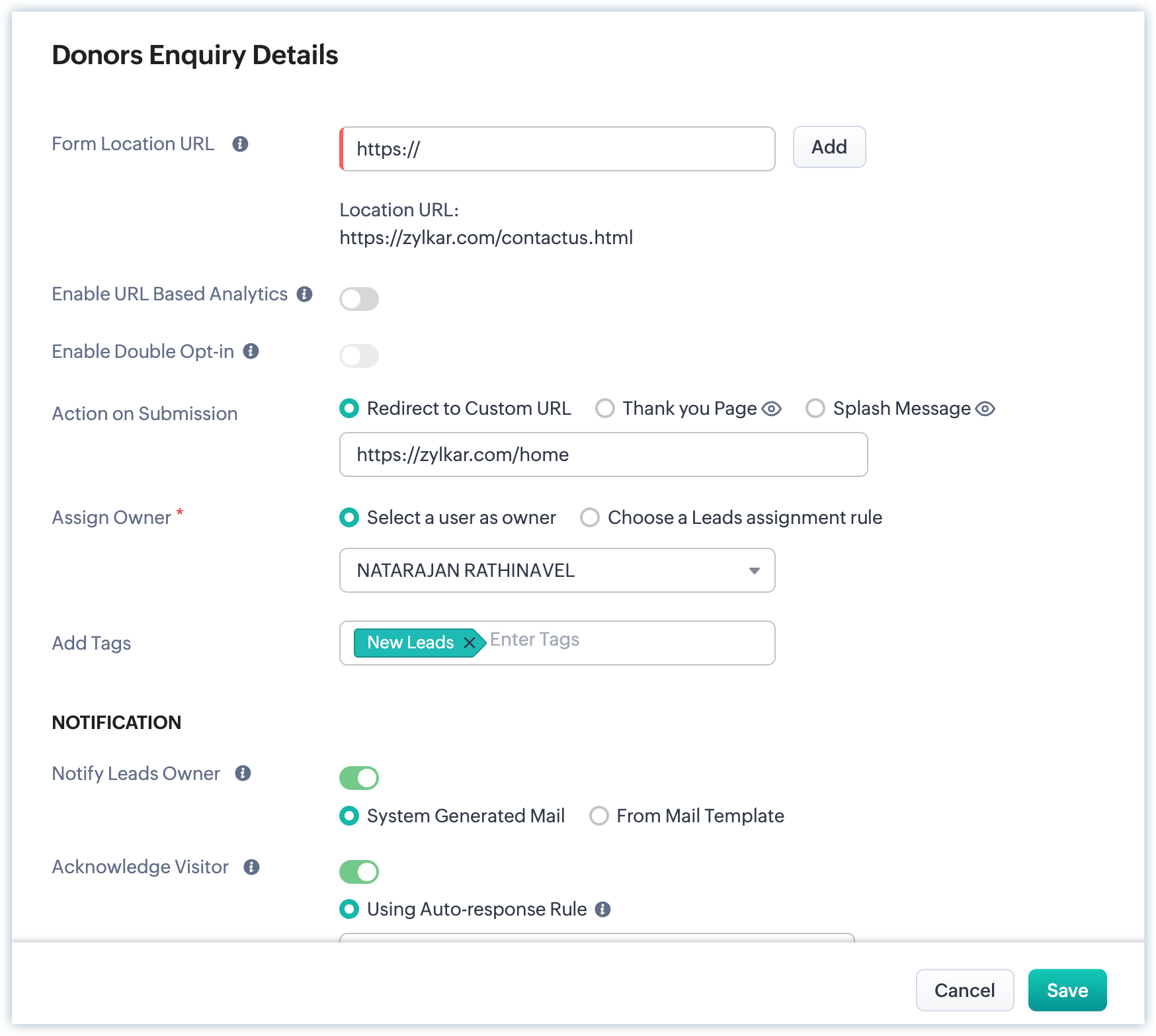
Task: Click the Enable Double Opt-in info icon
Action: pyautogui.click(x=251, y=351)
